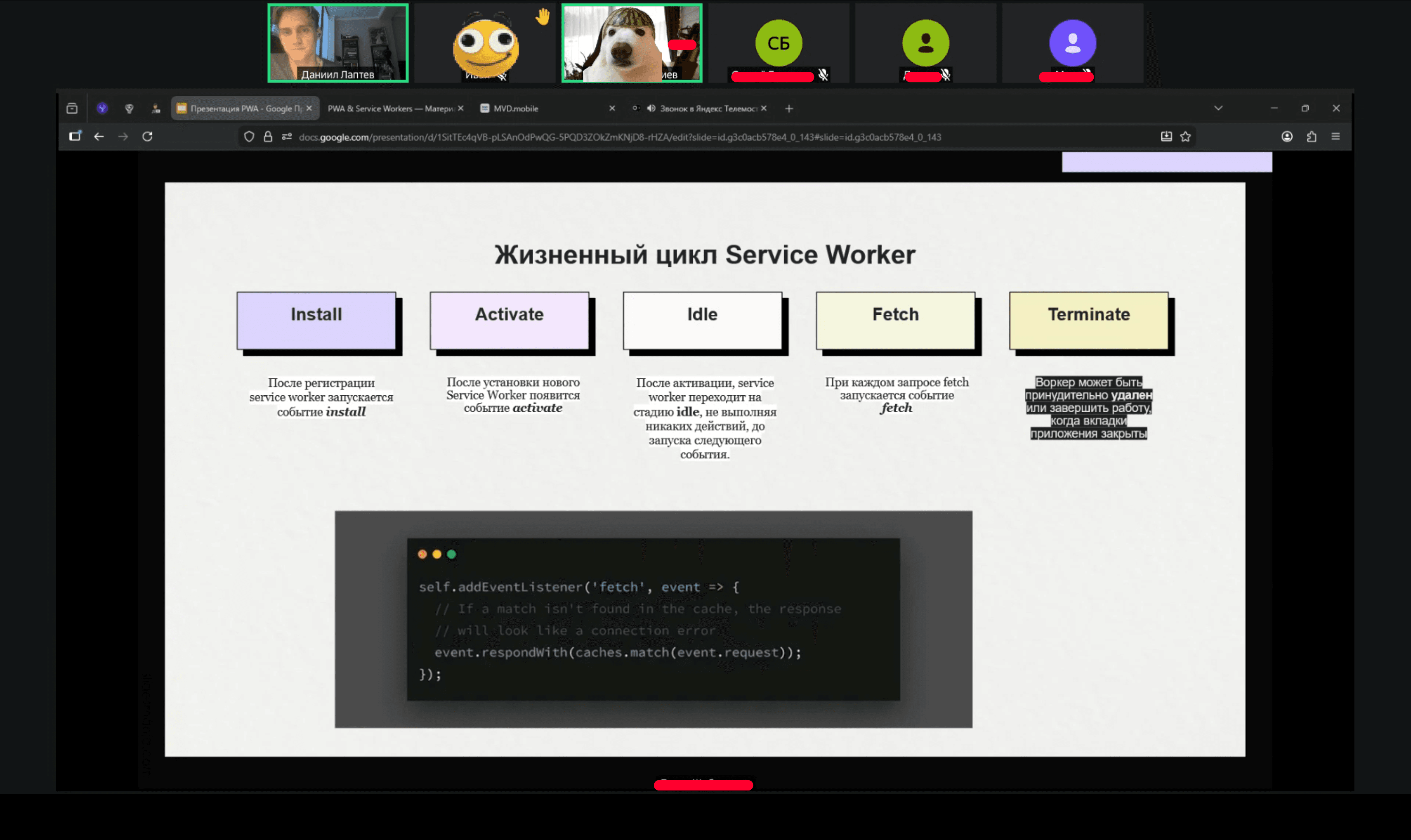The width and height of the screenshot is (1411, 840).
Task: Click the text 'При каждом запросе fetch'
Action: pos(897,382)
